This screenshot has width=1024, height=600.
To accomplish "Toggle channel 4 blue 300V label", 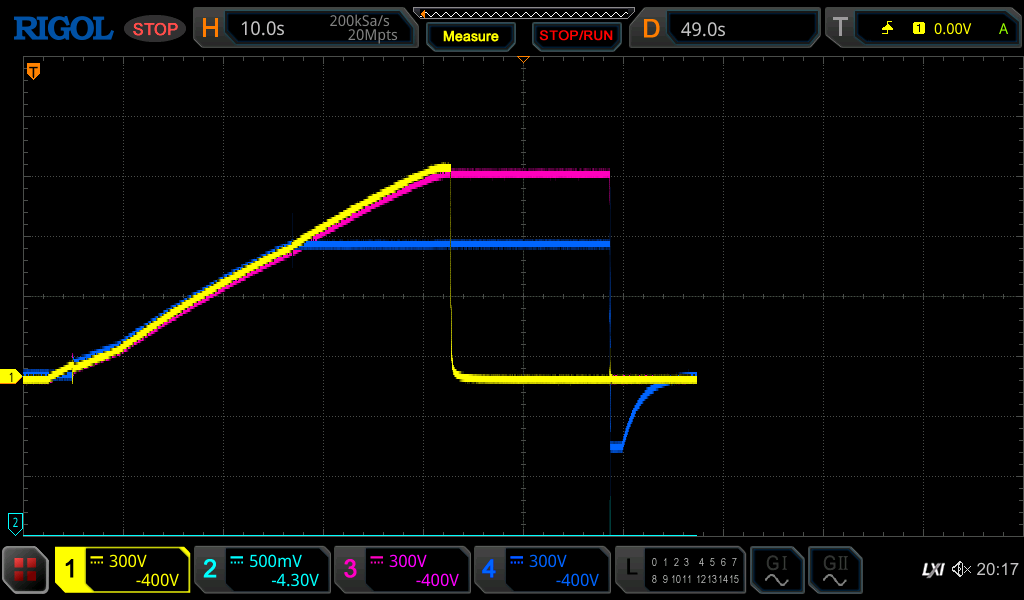I will click(x=541, y=570).
